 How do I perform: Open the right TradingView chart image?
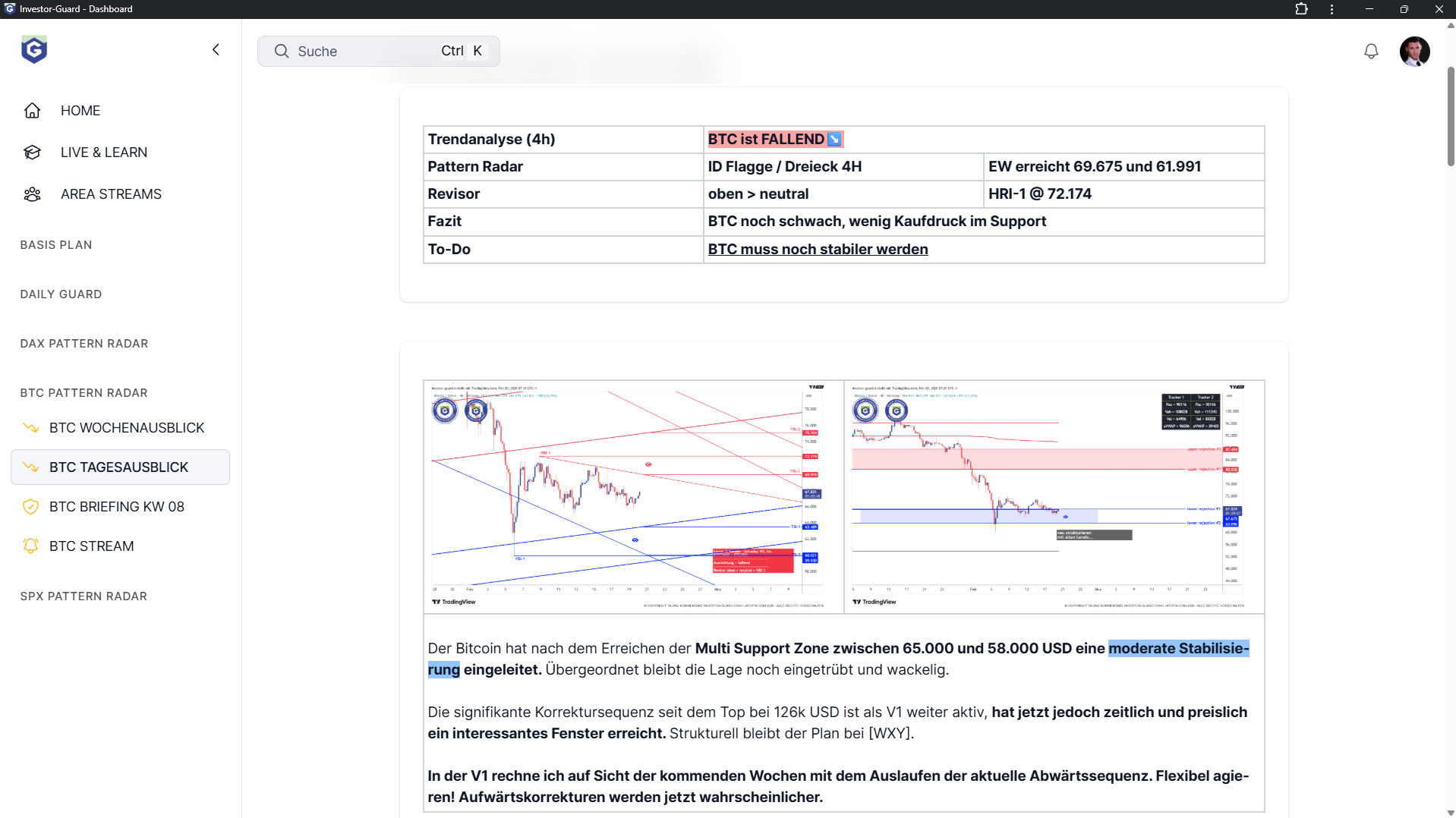tap(1054, 496)
